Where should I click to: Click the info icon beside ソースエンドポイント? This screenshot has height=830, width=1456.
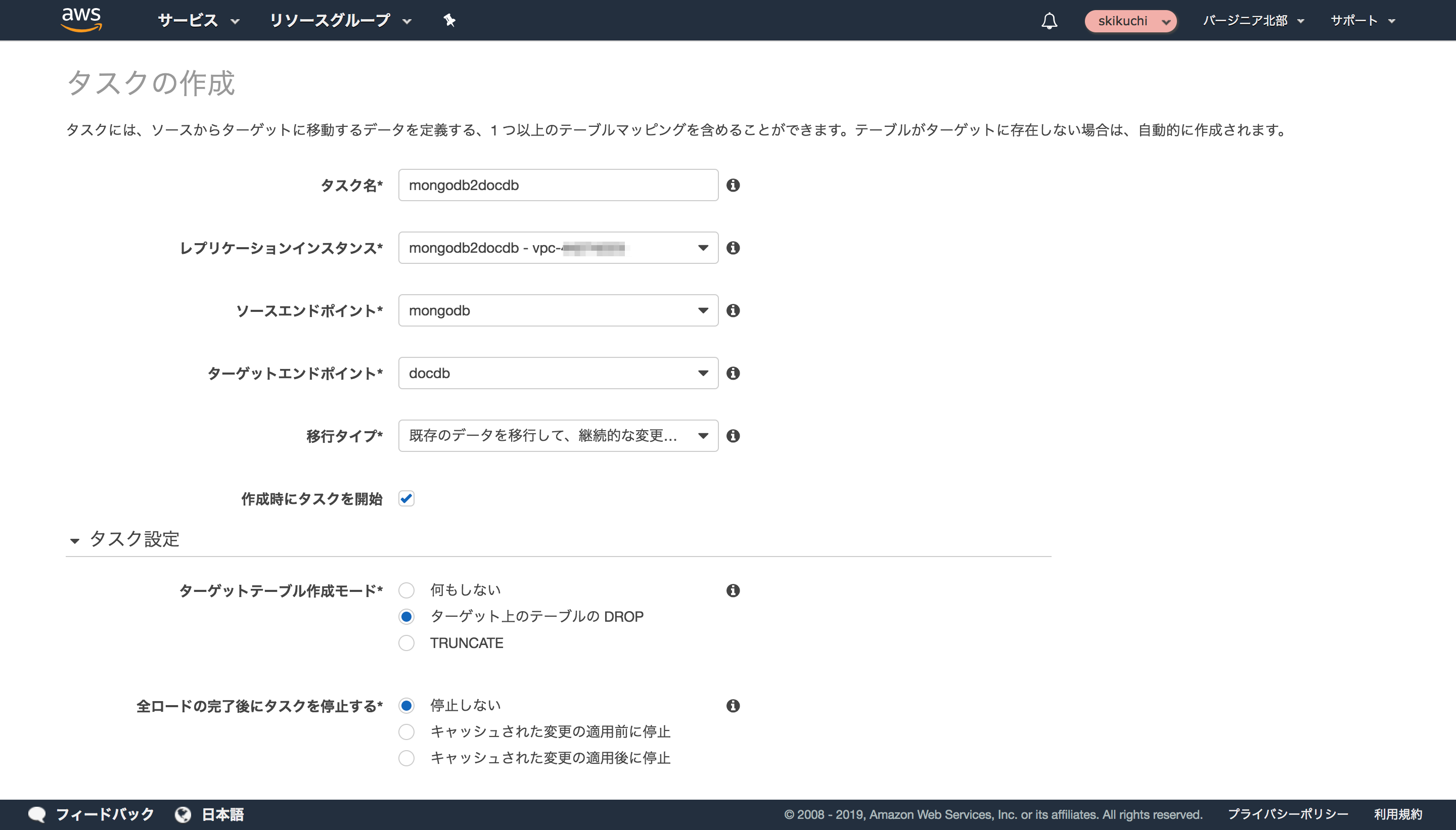coord(734,311)
